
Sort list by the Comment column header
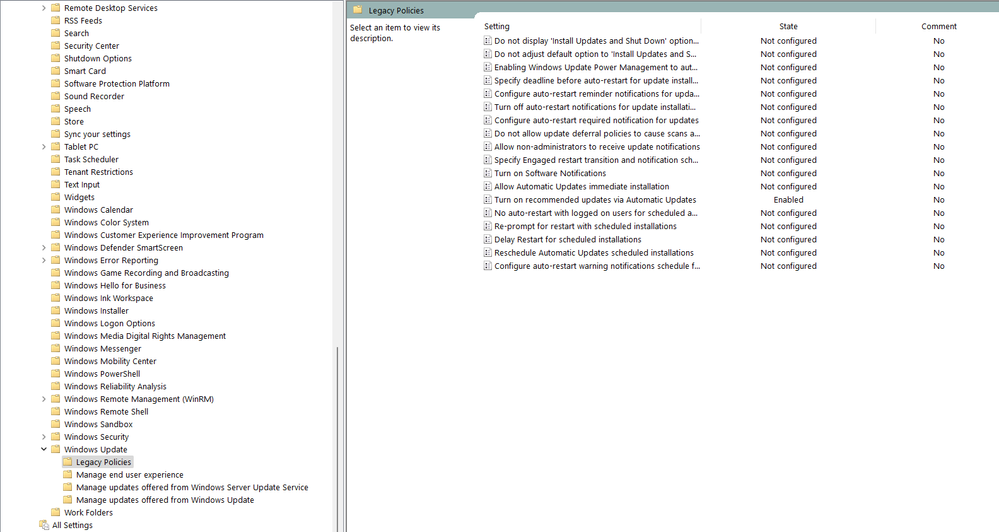click(937, 27)
